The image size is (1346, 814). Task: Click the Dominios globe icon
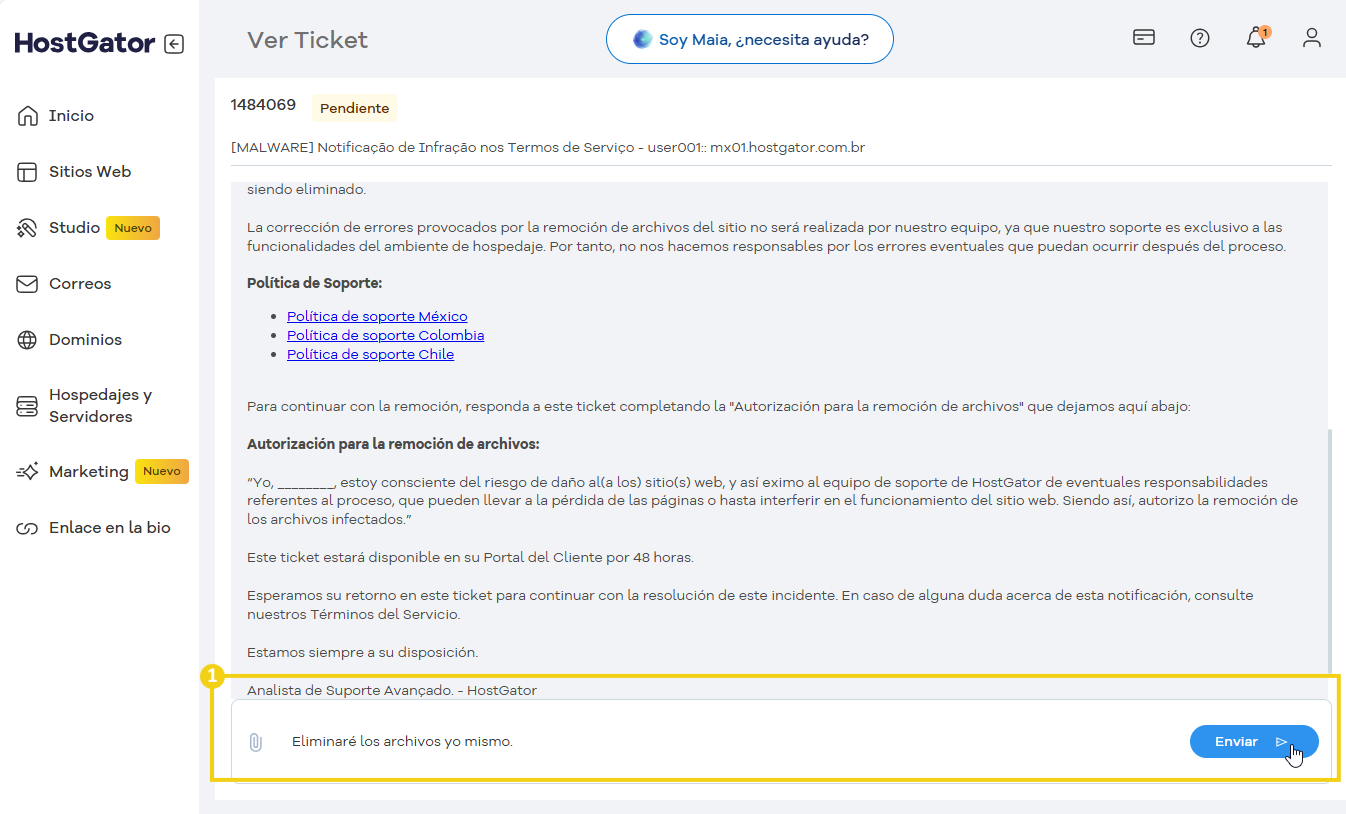coord(27,340)
